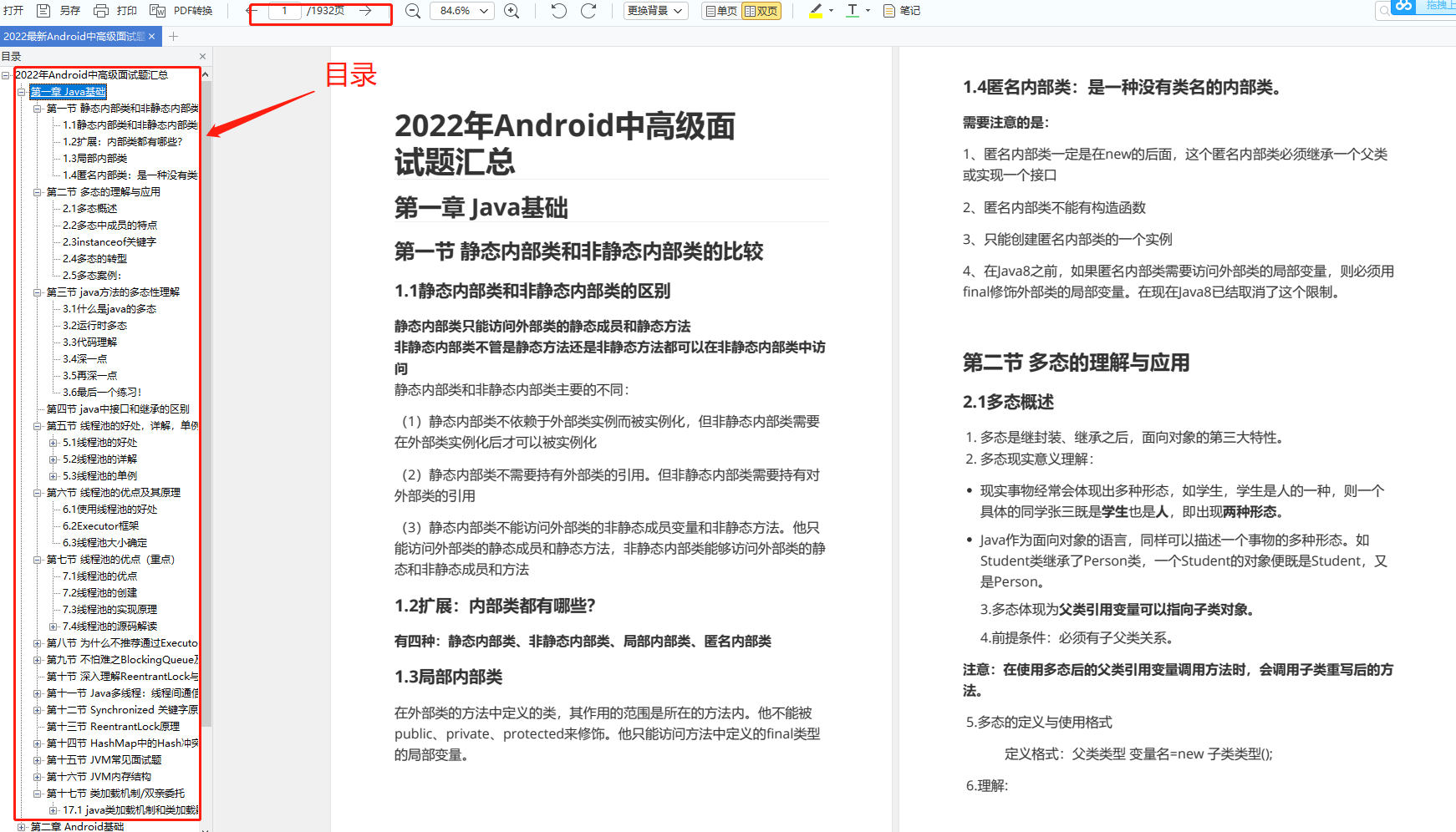The height and width of the screenshot is (832, 1456).
Task: Collapse 第三节 java方法的多态性理解 node
Action: click(38, 292)
